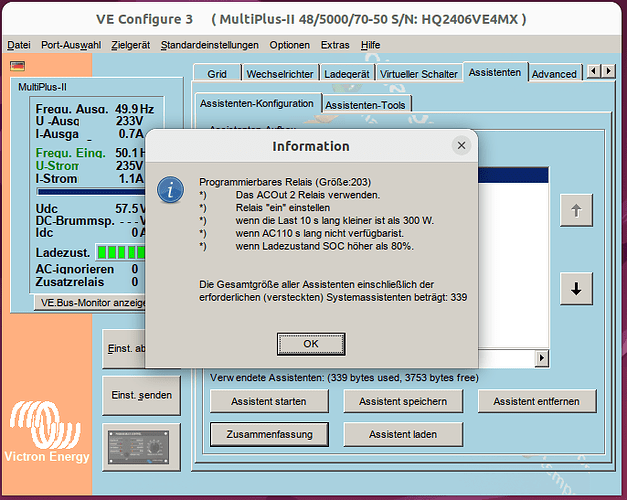Select the Assistenten-Konfiguration sub-tab
Screen dimensions: 627x500
click(257, 103)
